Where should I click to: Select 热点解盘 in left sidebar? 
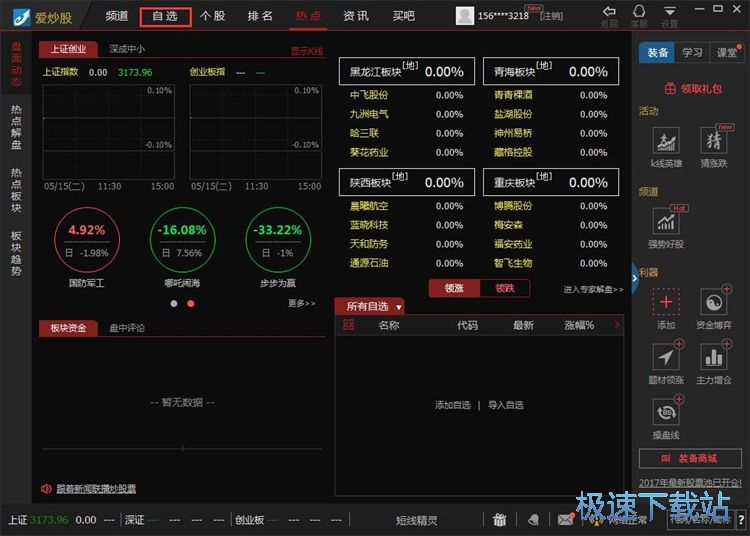(x=16, y=127)
